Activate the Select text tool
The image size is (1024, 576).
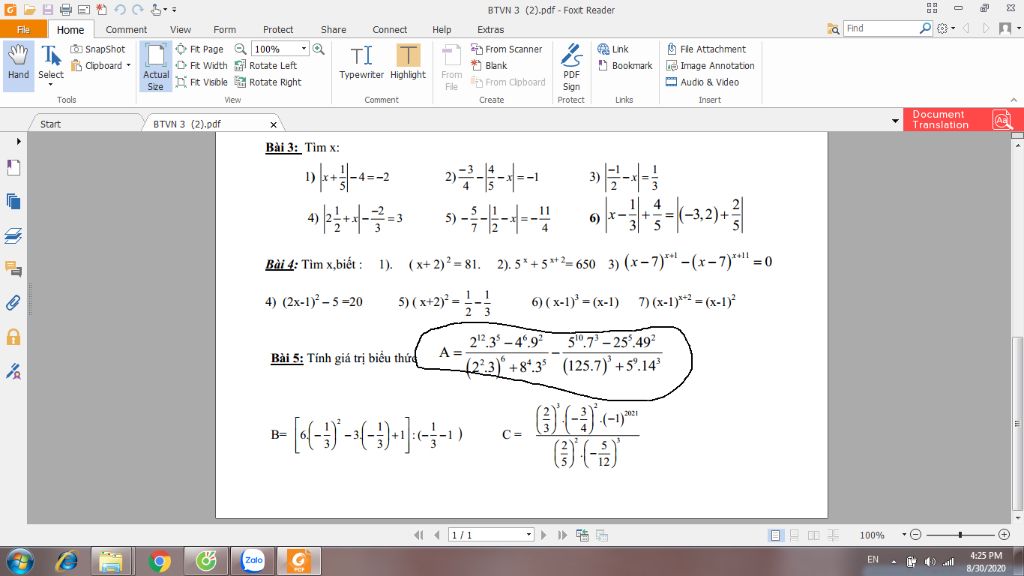coord(50,61)
